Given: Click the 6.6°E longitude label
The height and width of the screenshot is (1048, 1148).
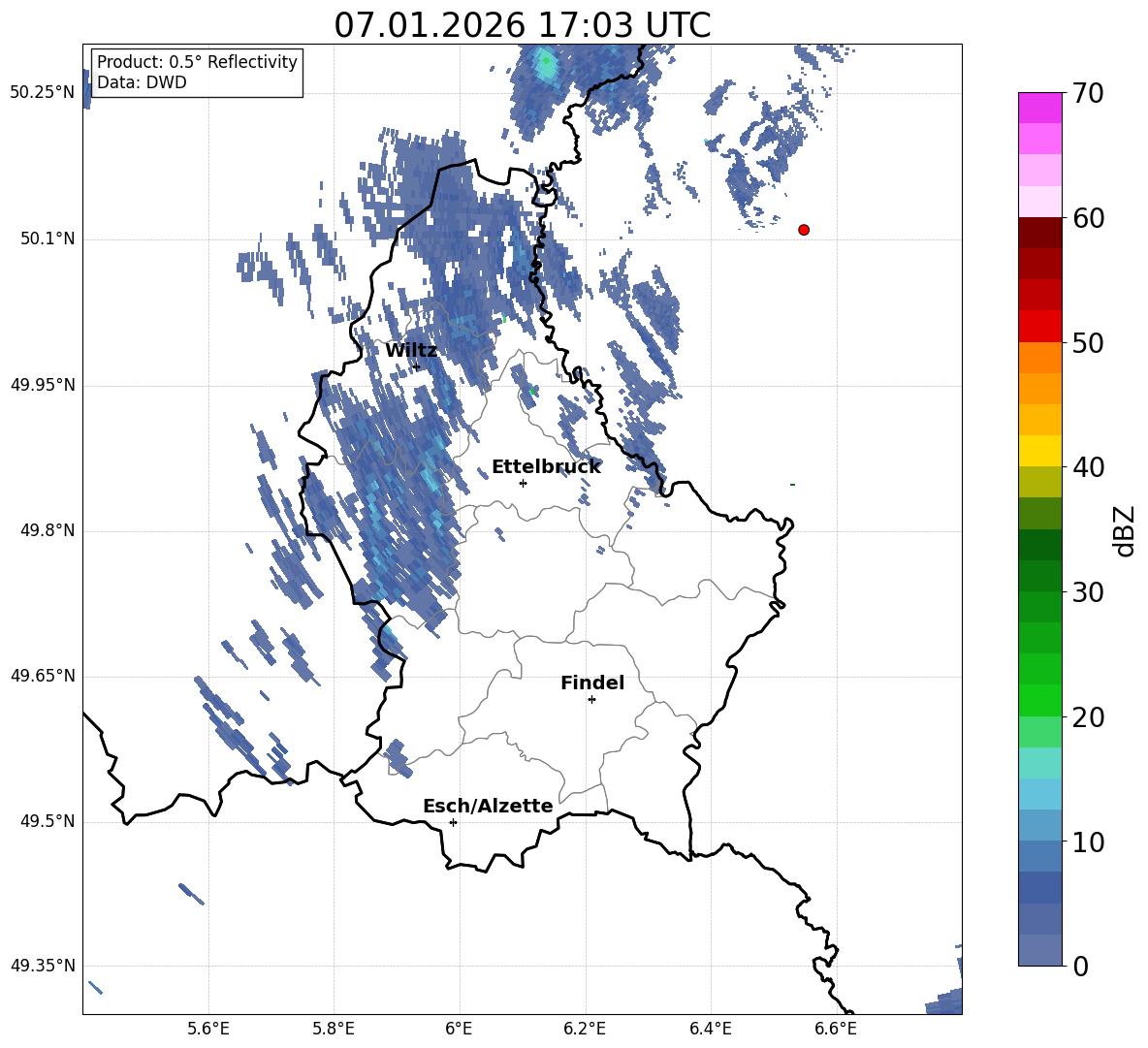Looking at the screenshot, I should [836, 1029].
